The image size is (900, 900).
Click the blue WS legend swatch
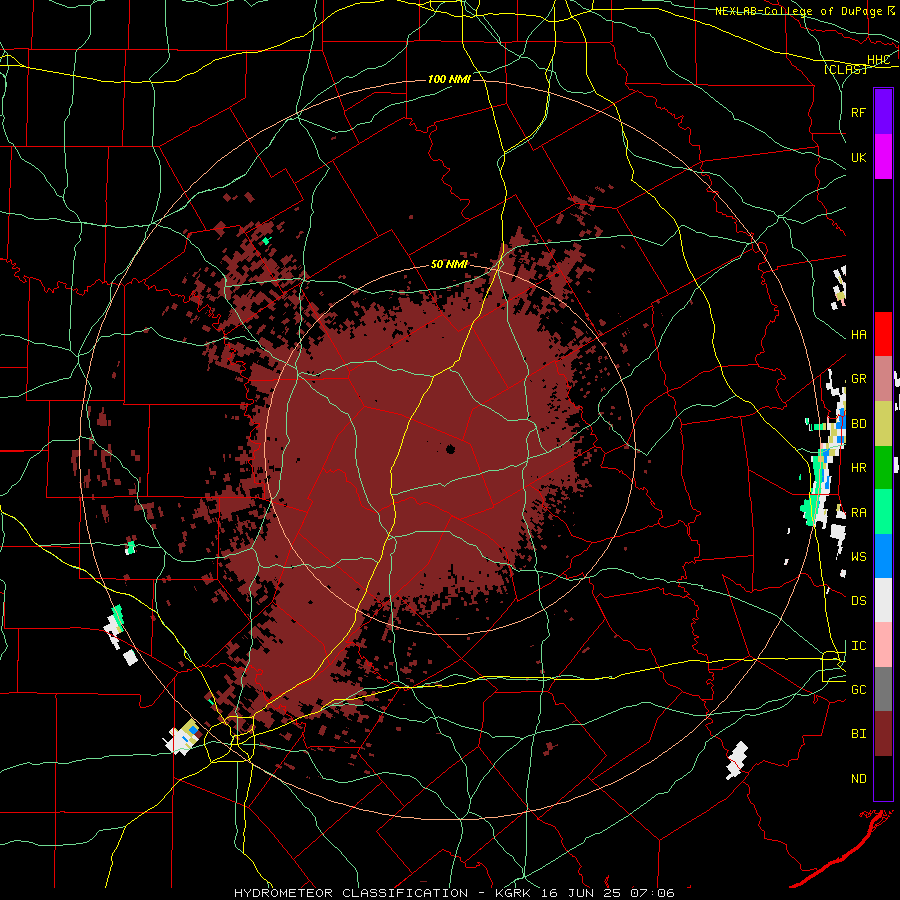tap(883, 556)
